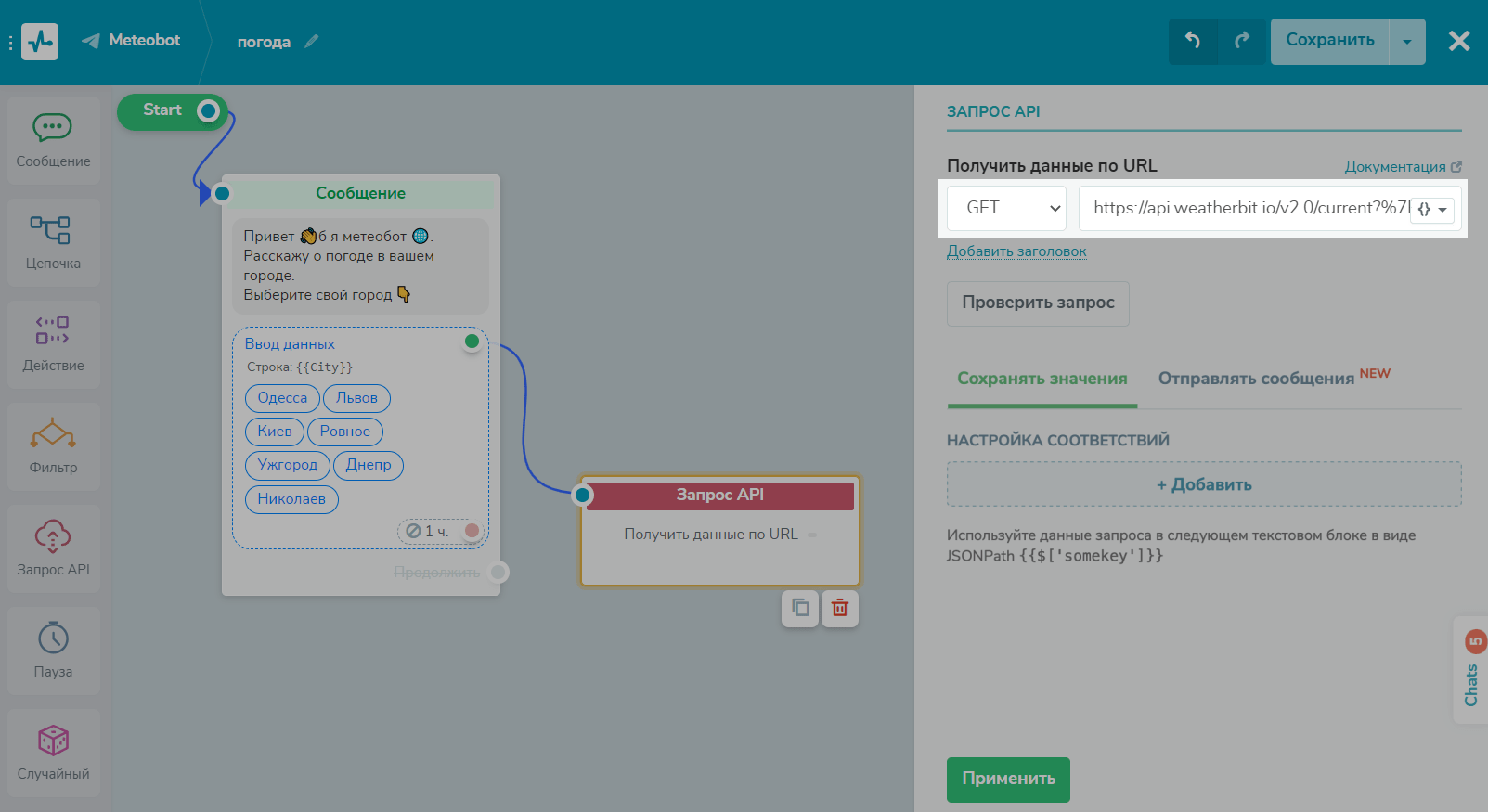Open the Сохранить dropdown arrow

coord(1407,42)
